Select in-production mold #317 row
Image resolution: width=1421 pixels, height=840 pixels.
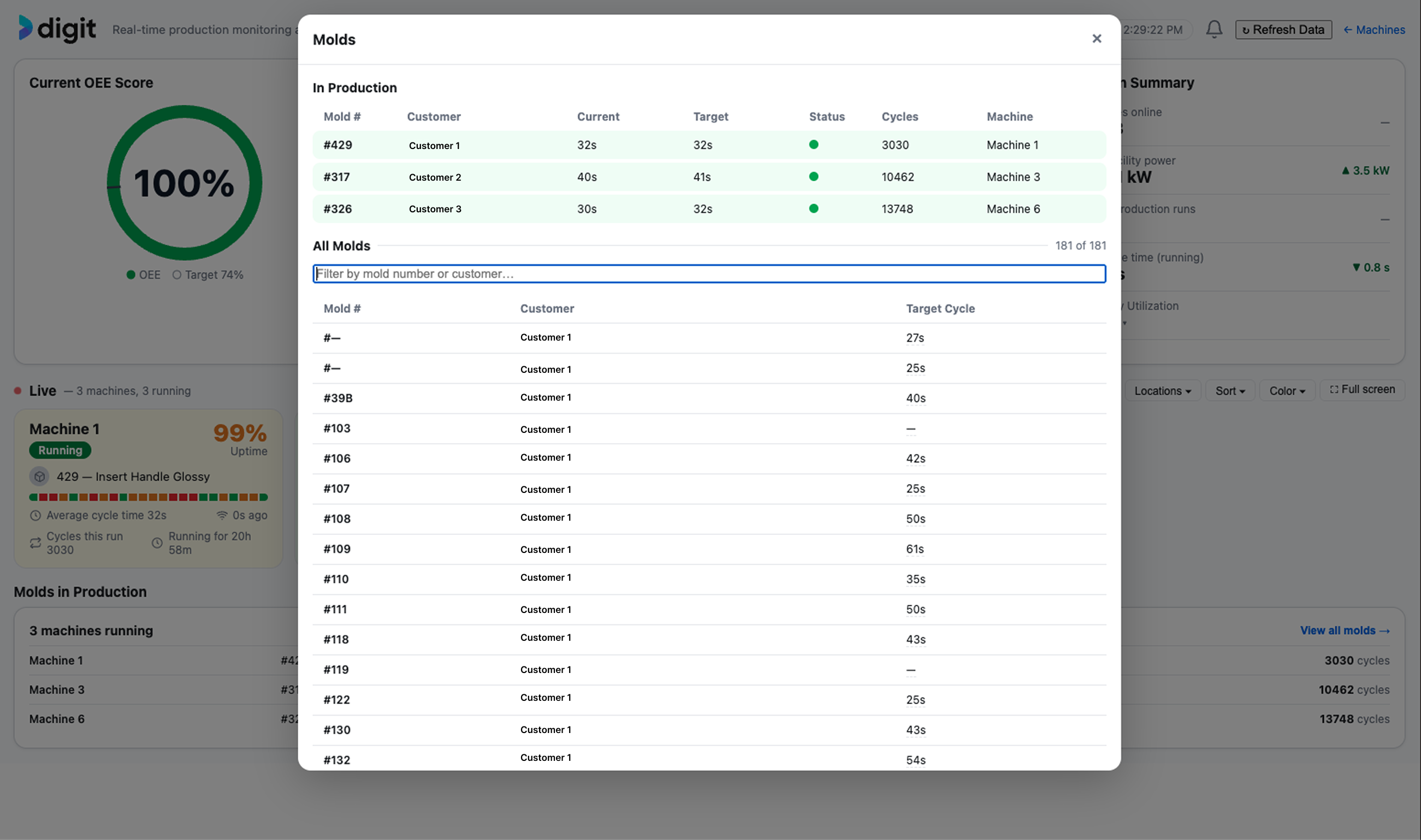pyautogui.click(x=709, y=177)
